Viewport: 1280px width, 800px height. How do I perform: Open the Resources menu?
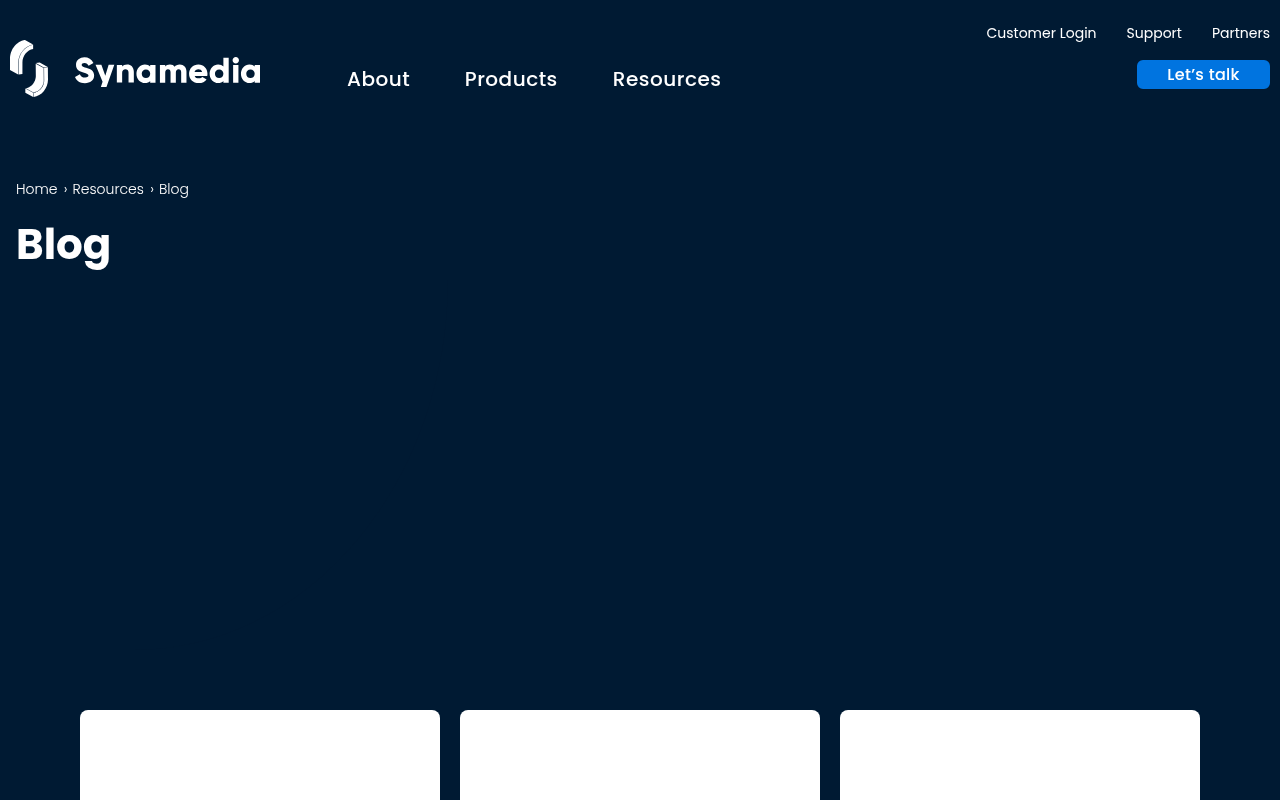tap(667, 79)
